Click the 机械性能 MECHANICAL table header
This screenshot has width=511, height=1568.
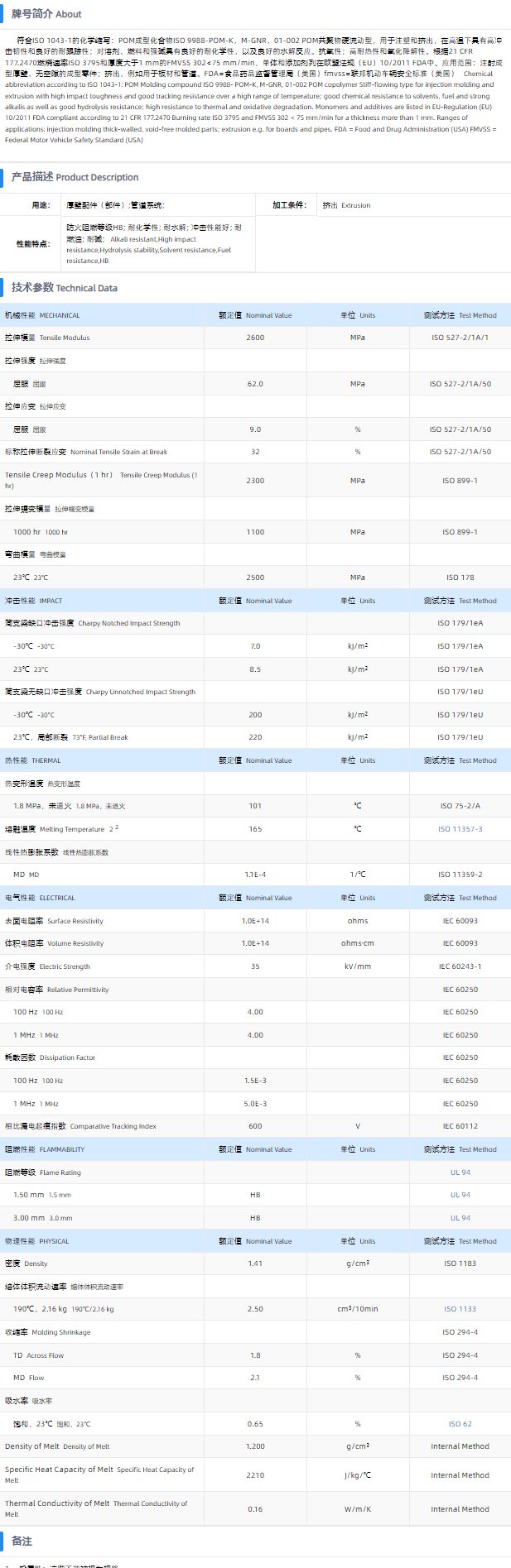(42, 315)
